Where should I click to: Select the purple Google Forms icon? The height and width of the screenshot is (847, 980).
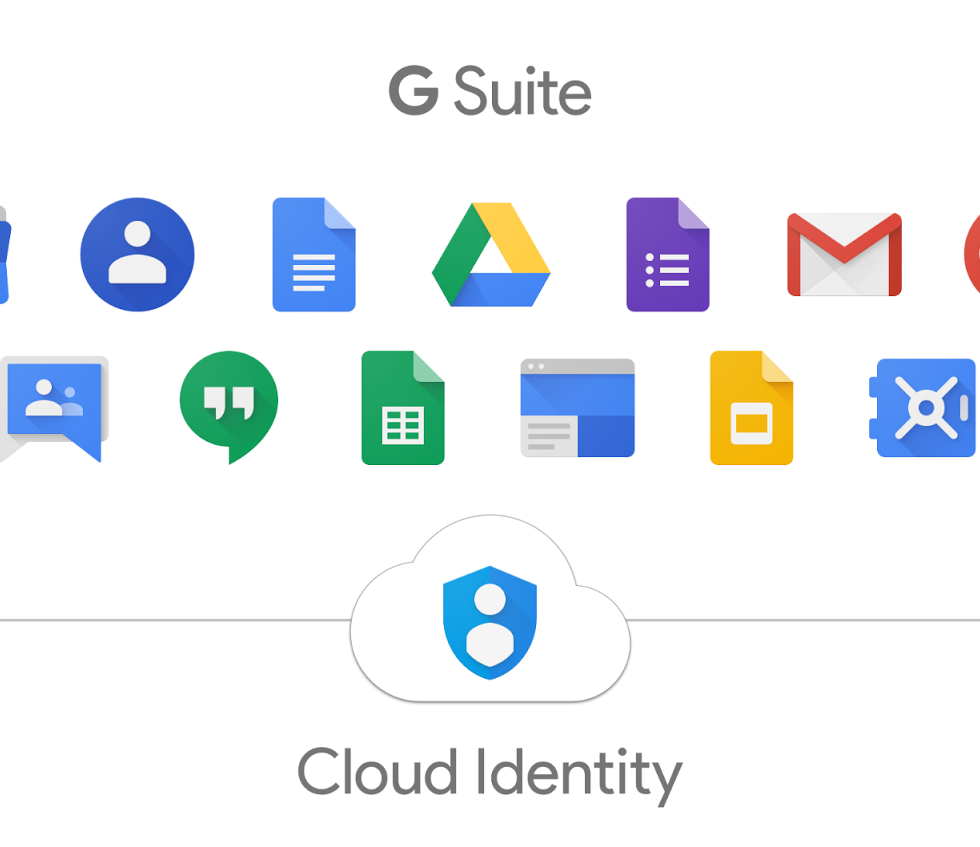[668, 254]
